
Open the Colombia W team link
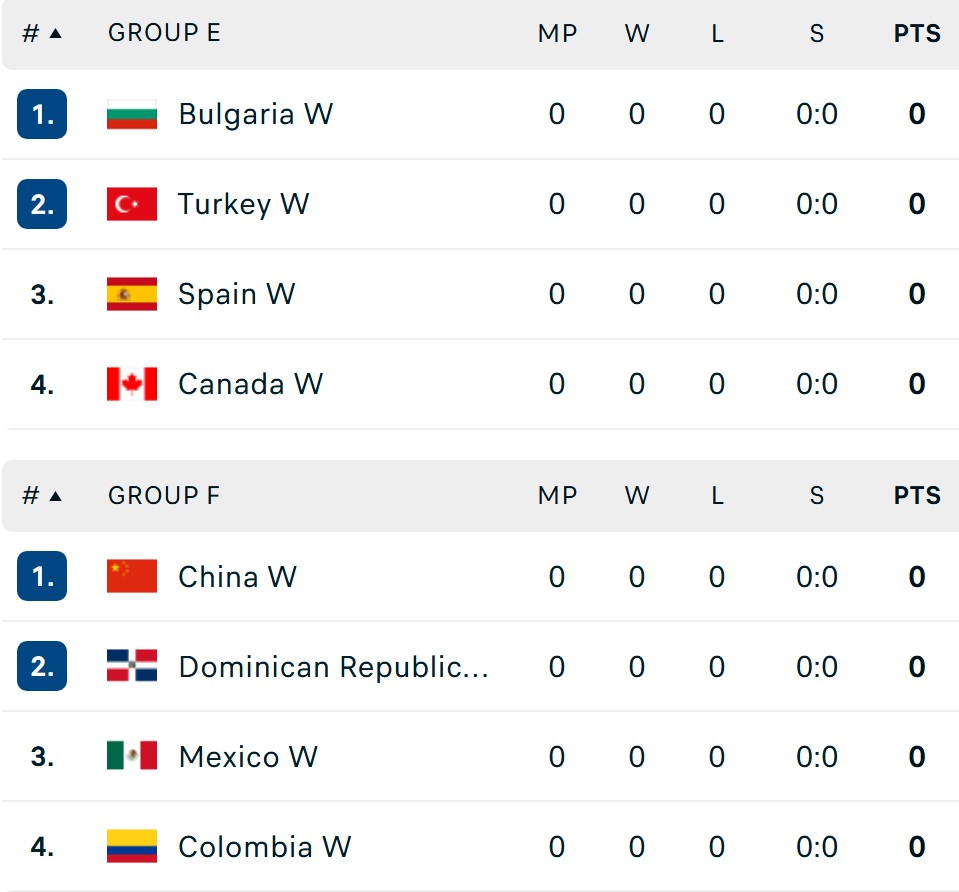pos(265,847)
